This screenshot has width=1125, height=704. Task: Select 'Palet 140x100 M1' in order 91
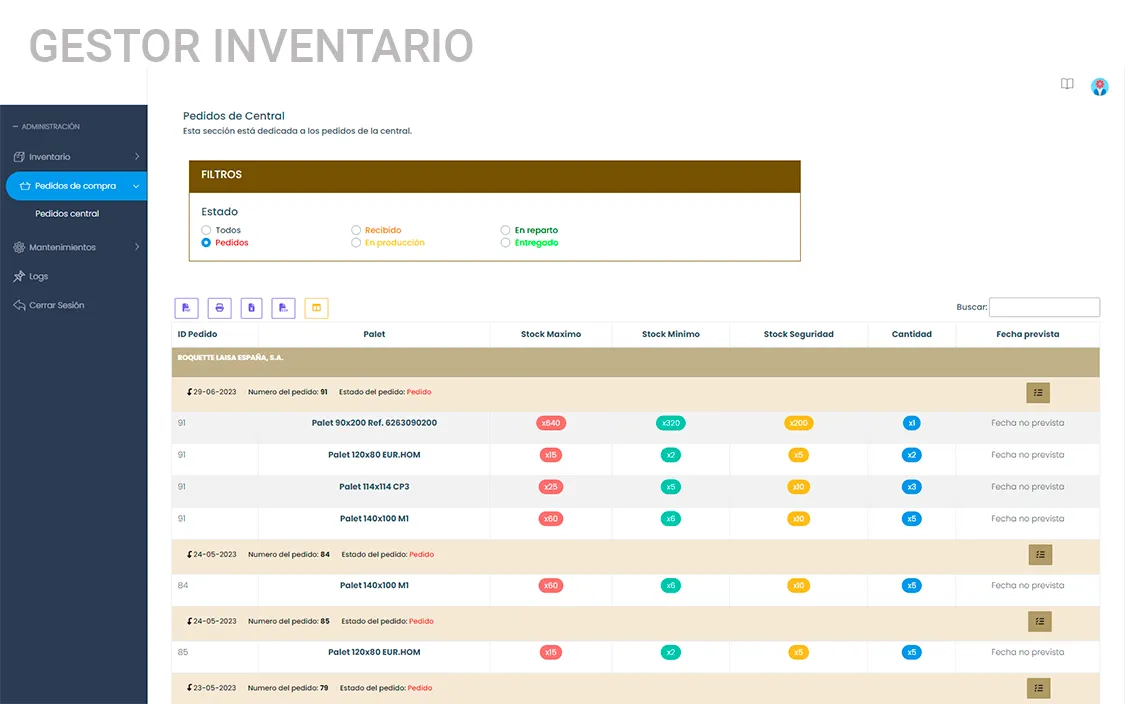pyautogui.click(x=374, y=519)
